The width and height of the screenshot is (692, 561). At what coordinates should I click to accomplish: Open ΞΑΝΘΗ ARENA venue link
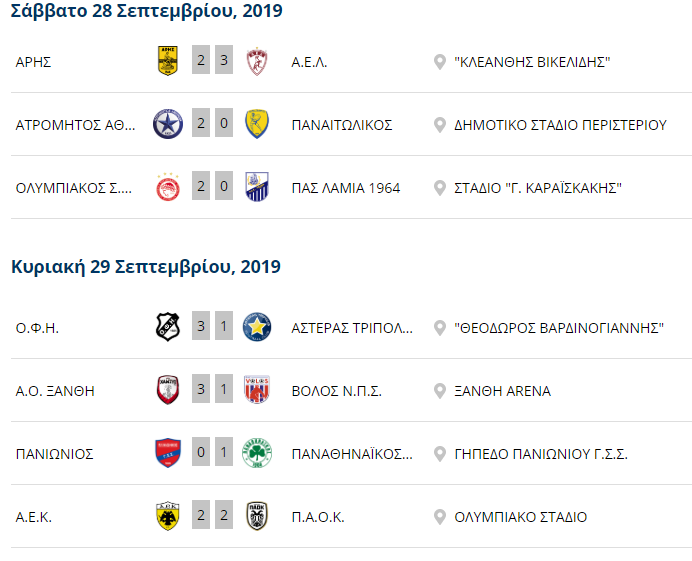(x=503, y=391)
